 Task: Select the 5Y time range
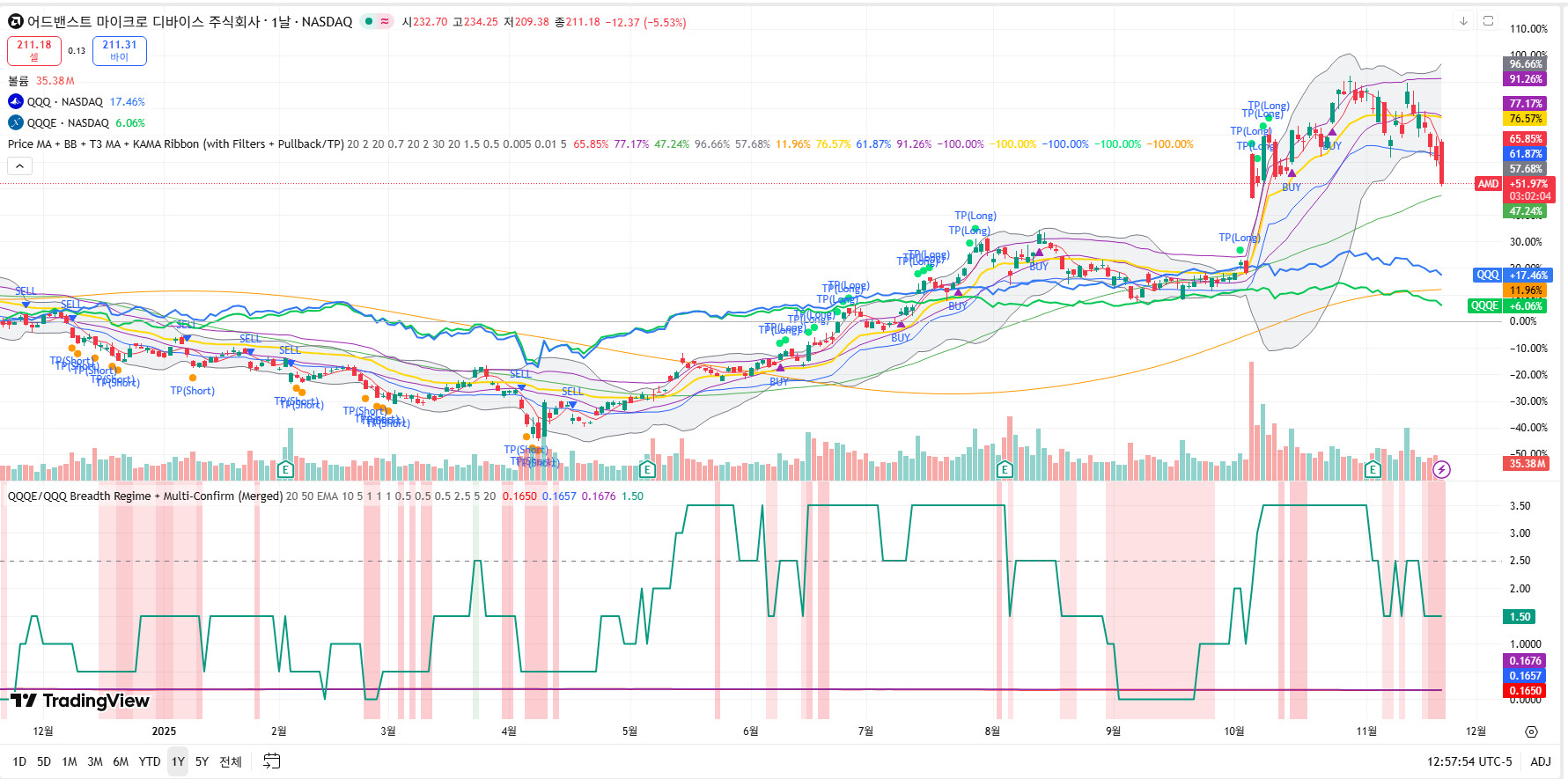click(202, 761)
